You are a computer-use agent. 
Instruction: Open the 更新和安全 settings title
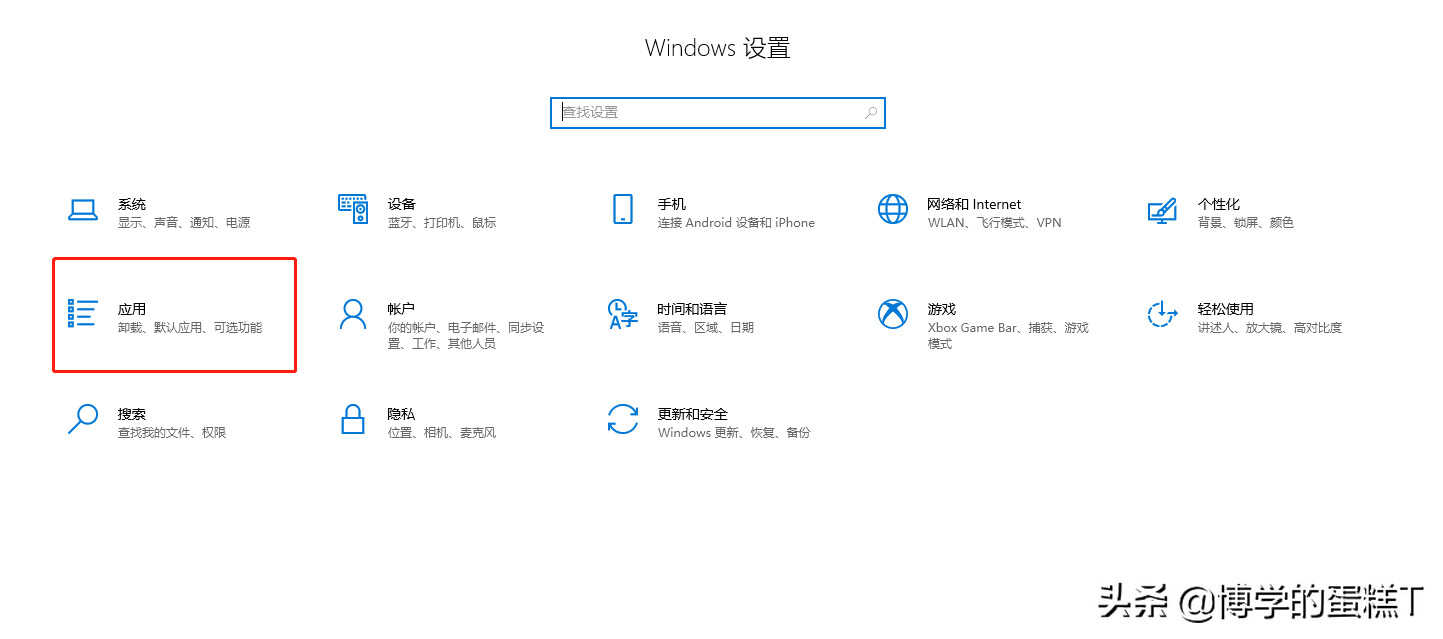693,414
